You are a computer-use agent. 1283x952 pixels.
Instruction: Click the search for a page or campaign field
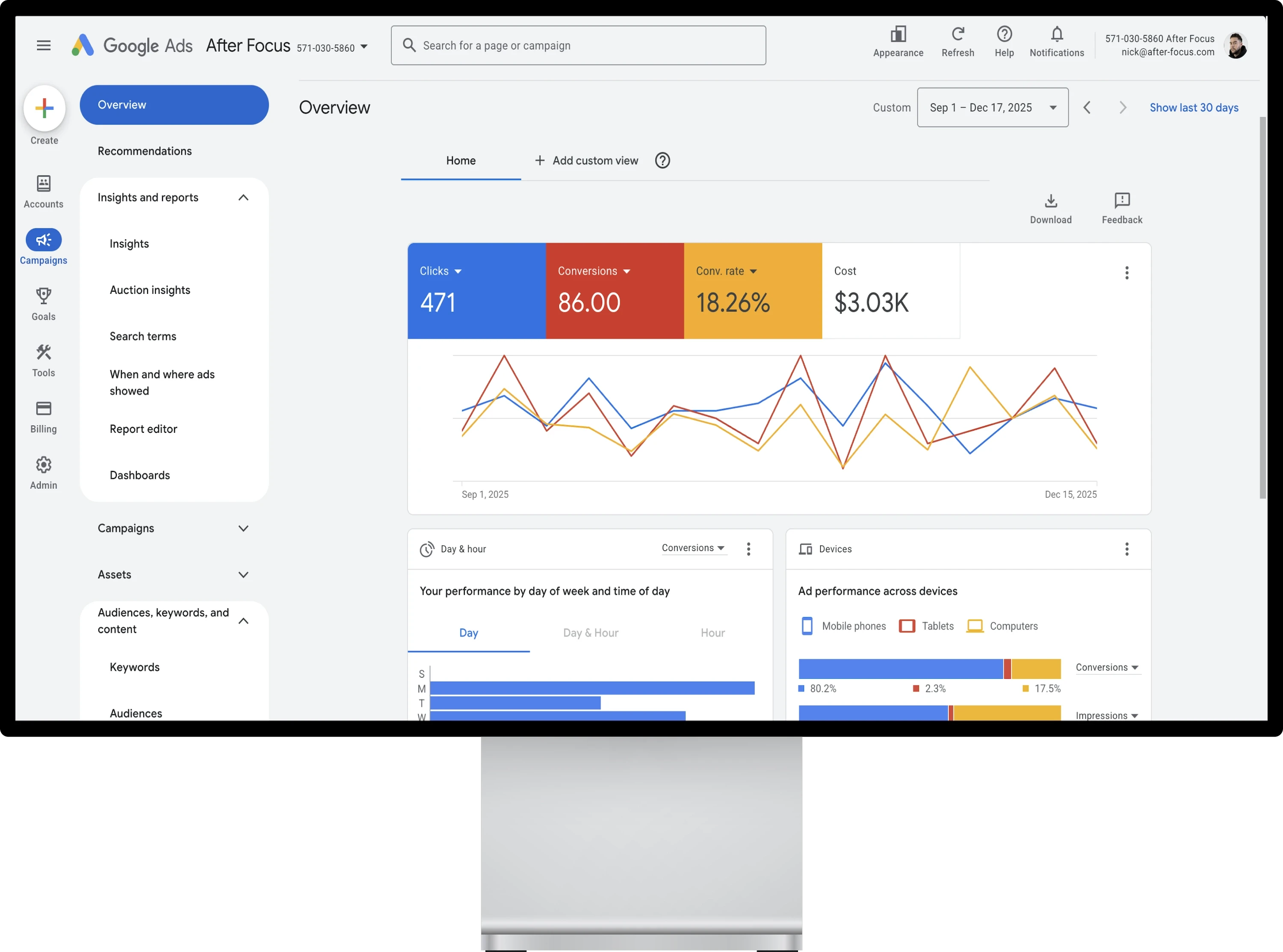pos(578,45)
